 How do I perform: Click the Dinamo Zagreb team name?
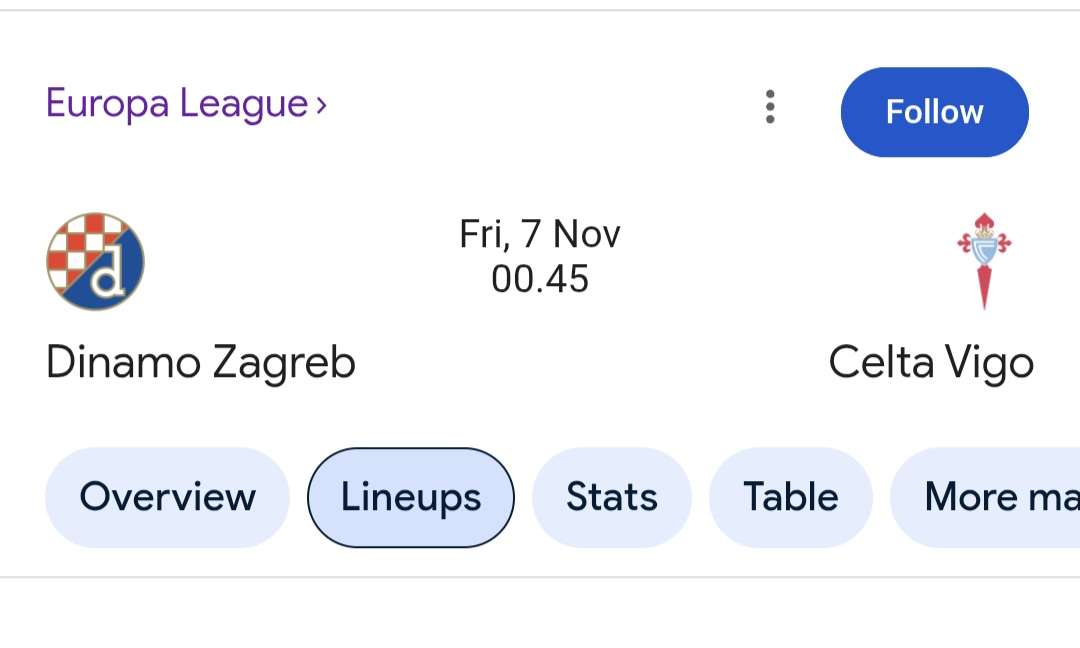click(x=201, y=362)
